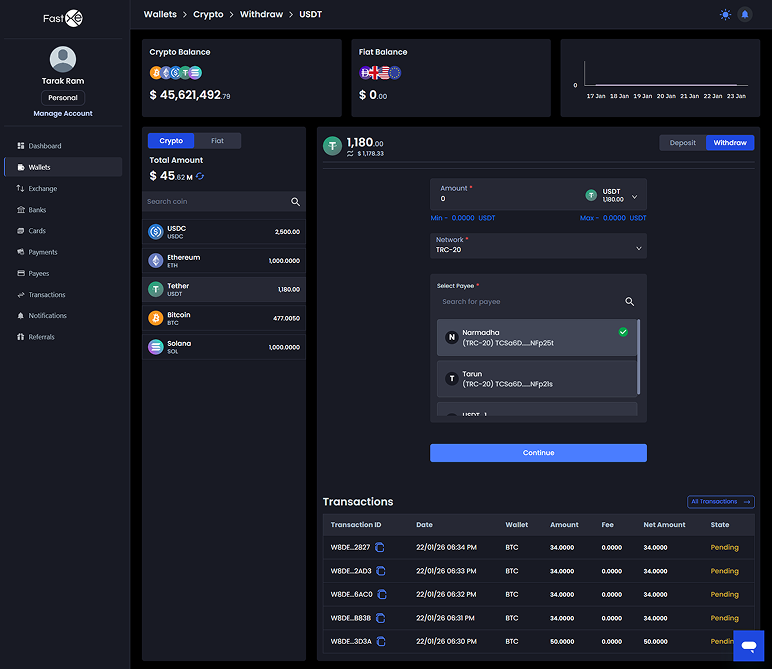Select Ethereum coin row
Image resolution: width=772 pixels, height=669 pixels.
click(x=224, y=260)
